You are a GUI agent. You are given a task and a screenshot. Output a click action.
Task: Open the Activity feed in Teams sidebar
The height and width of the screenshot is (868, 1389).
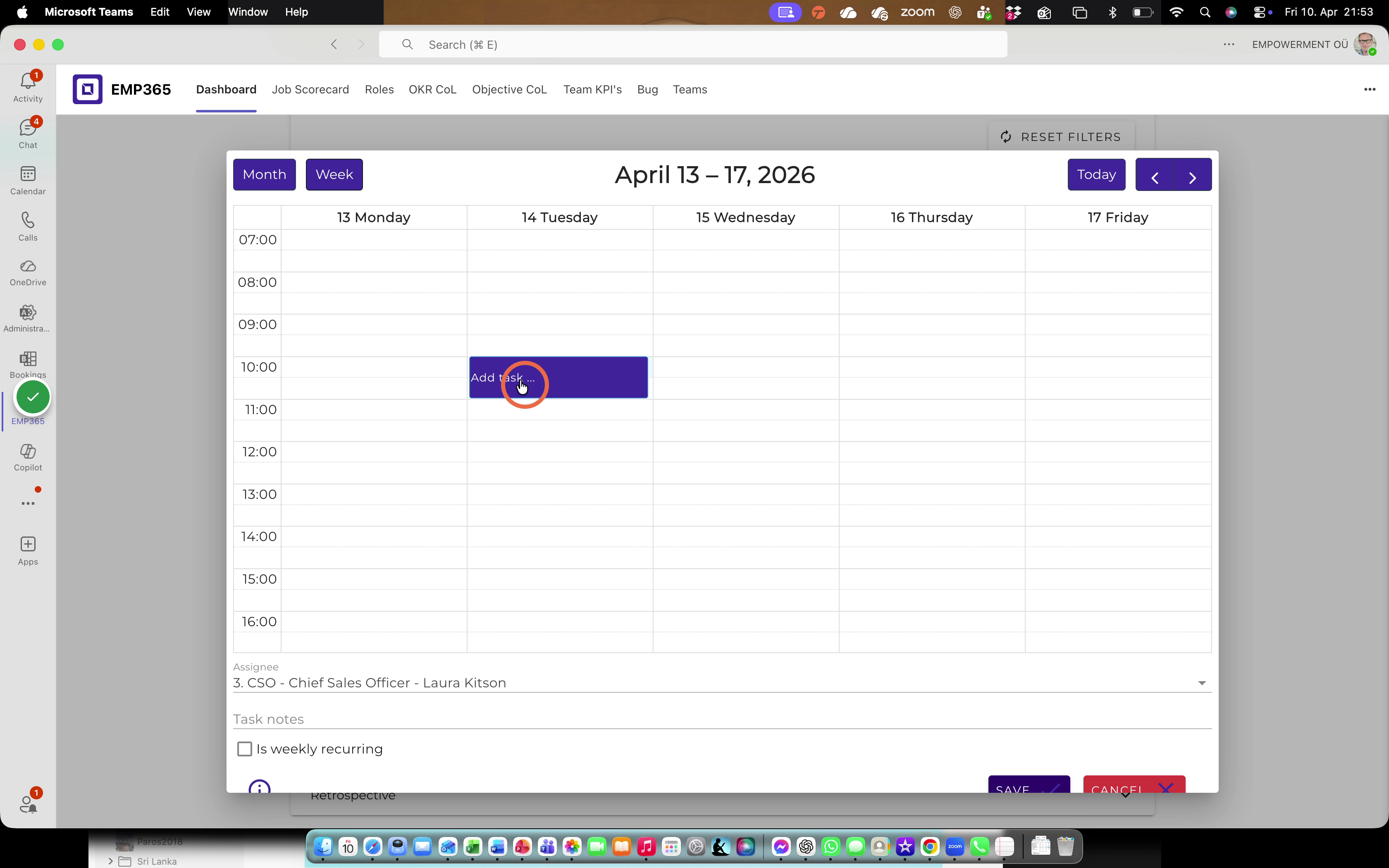click(28, 87)
